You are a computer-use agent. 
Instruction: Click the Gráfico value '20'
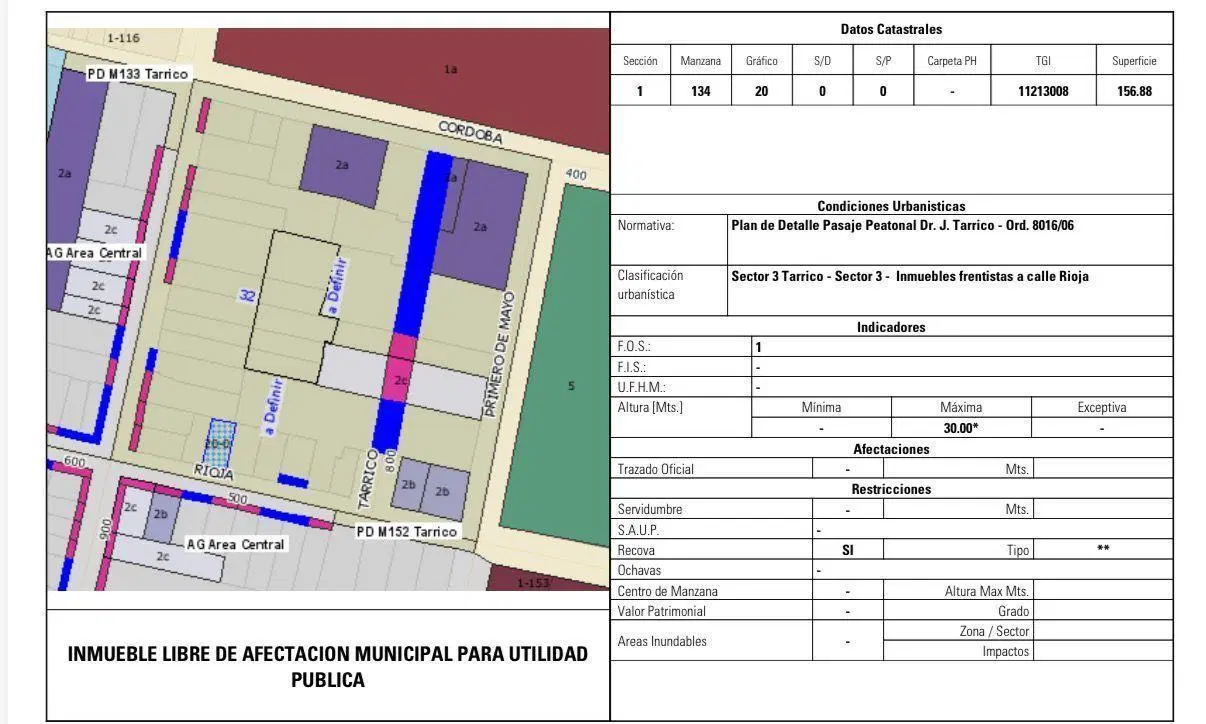pyautogui.click(x=762, y=91)
